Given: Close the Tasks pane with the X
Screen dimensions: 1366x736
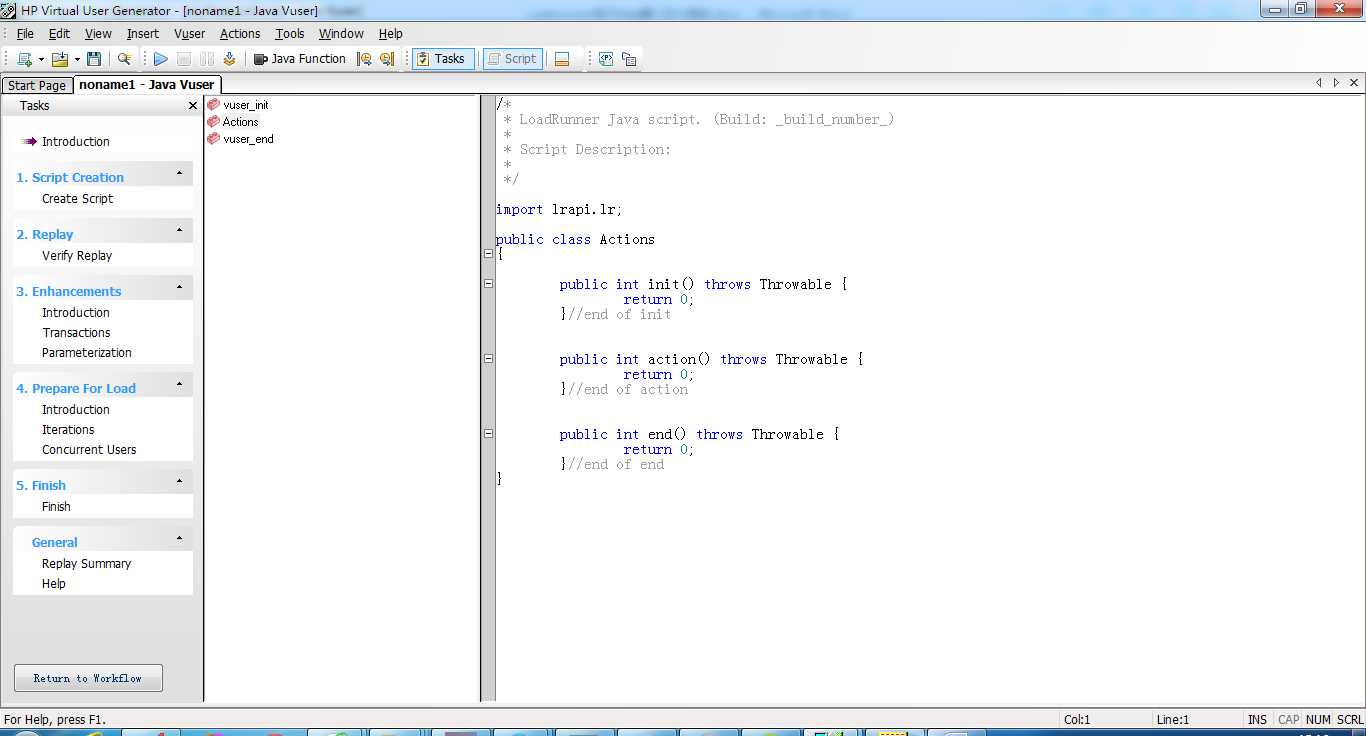Looking at the screenshot, I should click(193, 106).
